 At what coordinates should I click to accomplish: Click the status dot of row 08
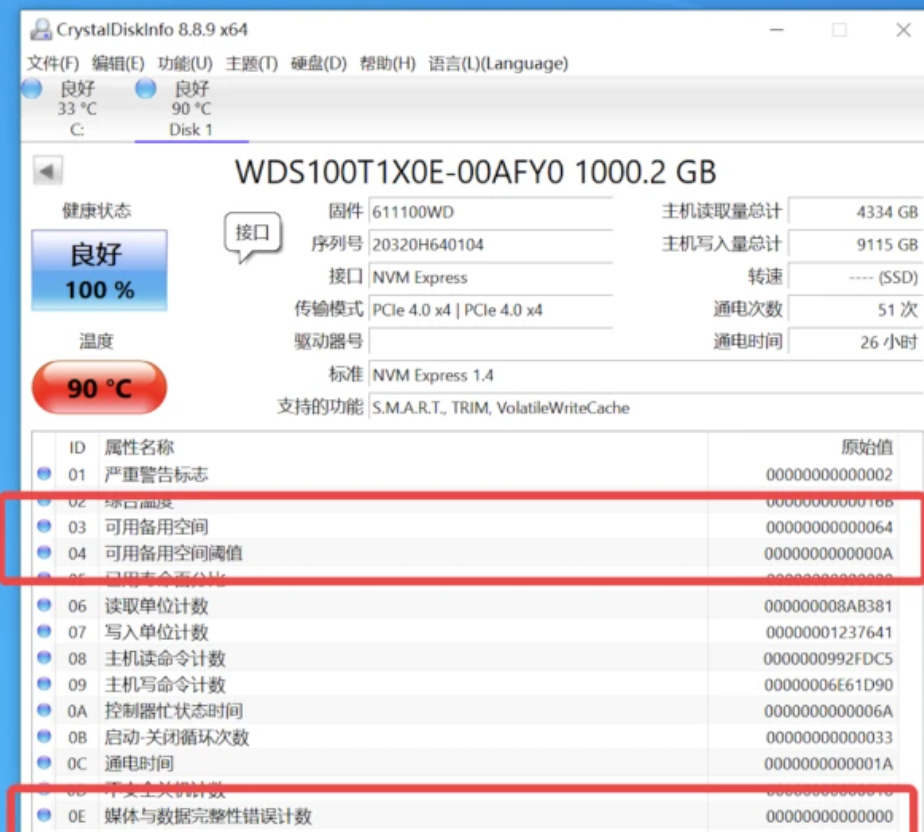(44, 657)
